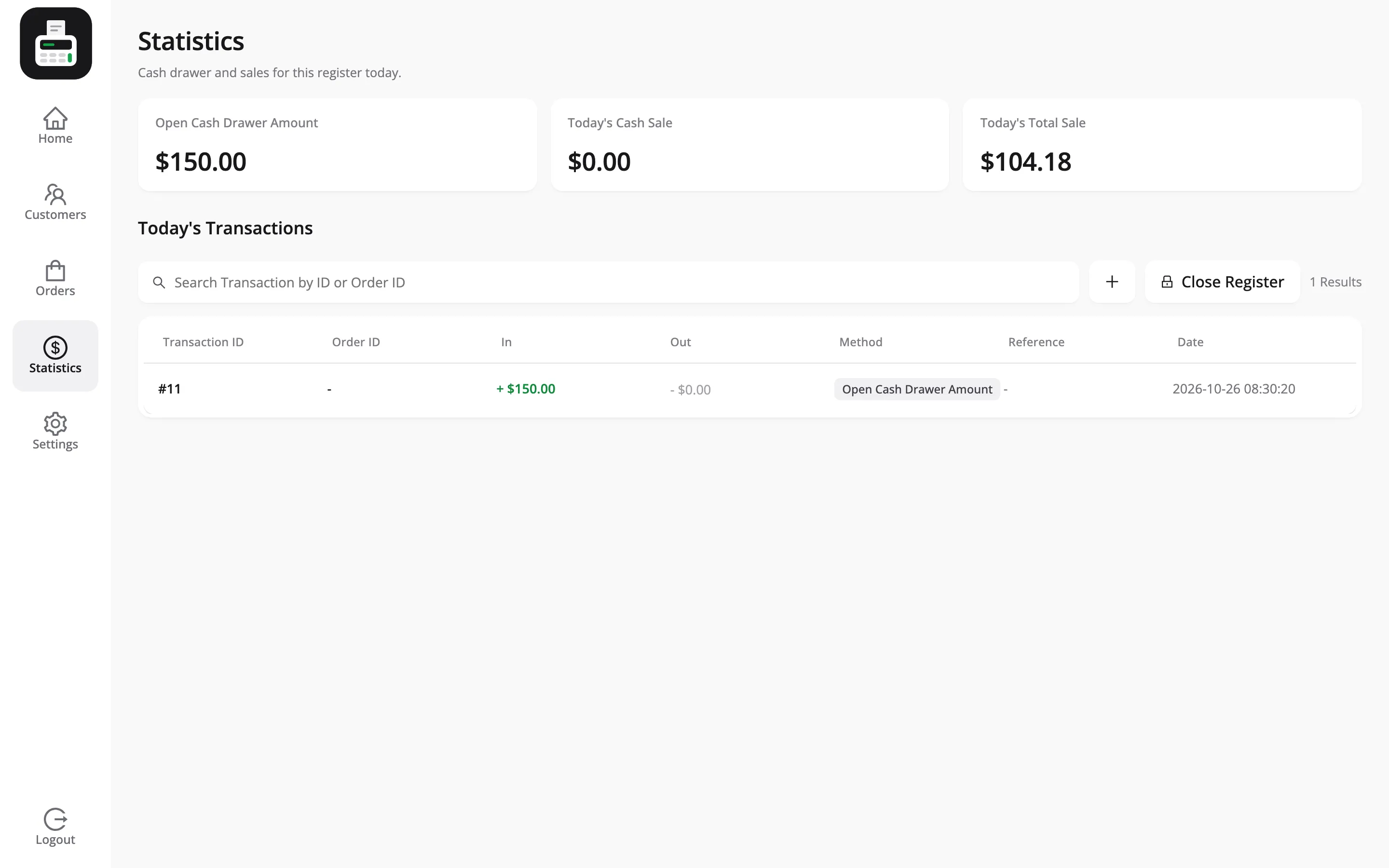Select transaction row #11
Viewport: 1389px width, 868px height.
click(749, 389)
